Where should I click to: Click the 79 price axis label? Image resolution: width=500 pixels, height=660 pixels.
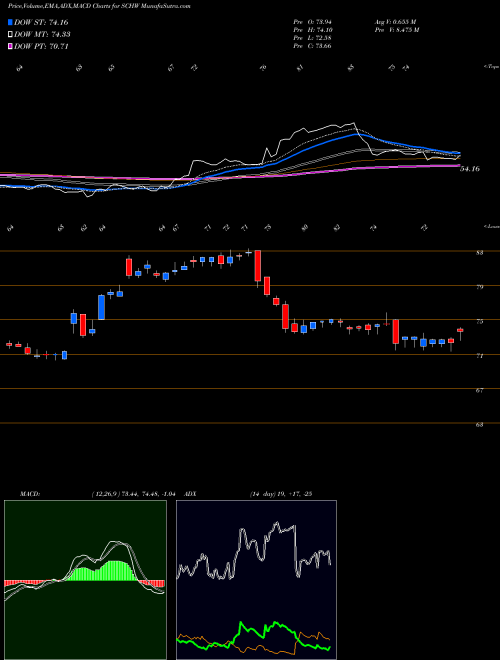click(479, 287)
